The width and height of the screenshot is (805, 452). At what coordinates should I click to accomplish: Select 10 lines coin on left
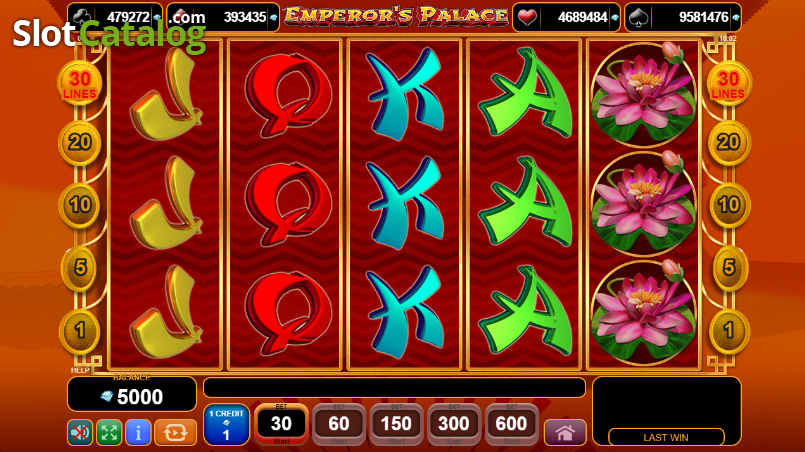(80, 205)
